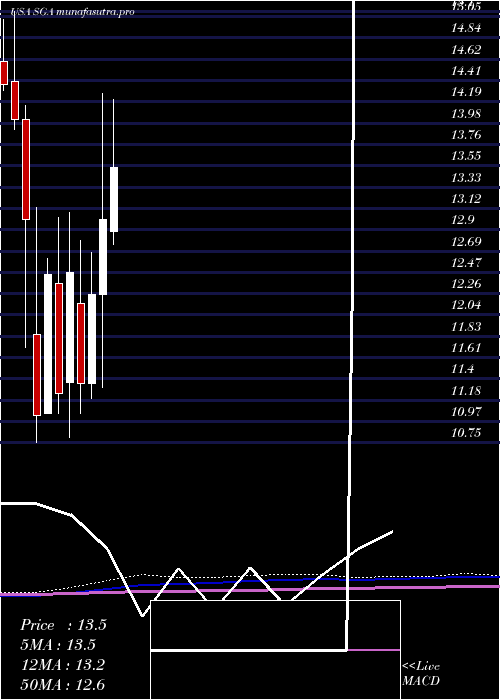Click the 14.84 price axis label

466,28
